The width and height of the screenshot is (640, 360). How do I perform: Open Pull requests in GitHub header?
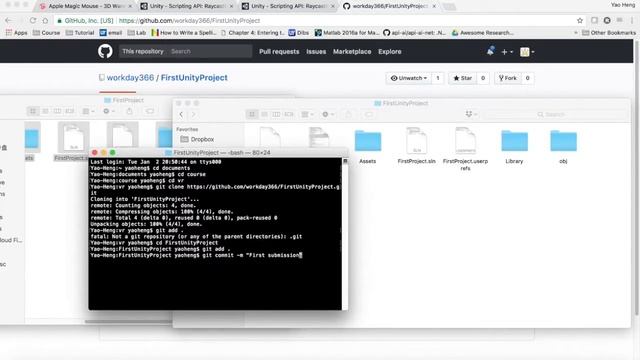(x=279, y=51)
